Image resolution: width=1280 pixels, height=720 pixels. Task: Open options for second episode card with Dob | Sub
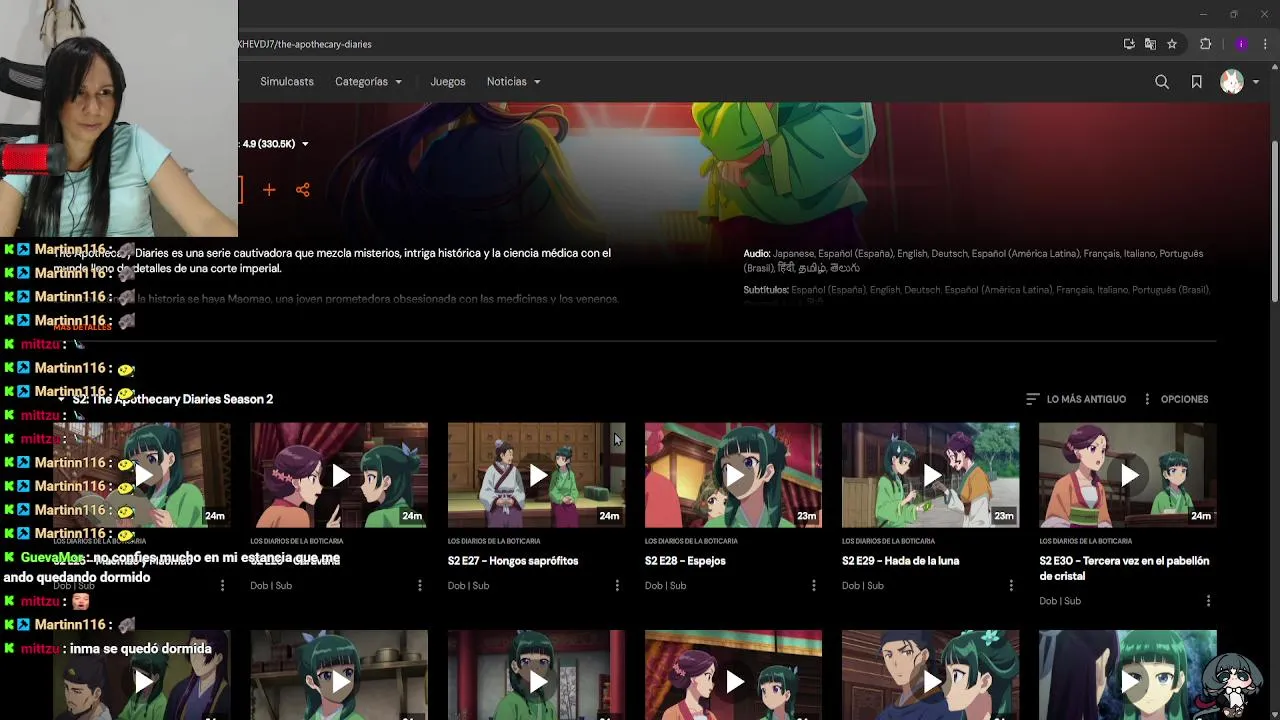coord(420,586)
